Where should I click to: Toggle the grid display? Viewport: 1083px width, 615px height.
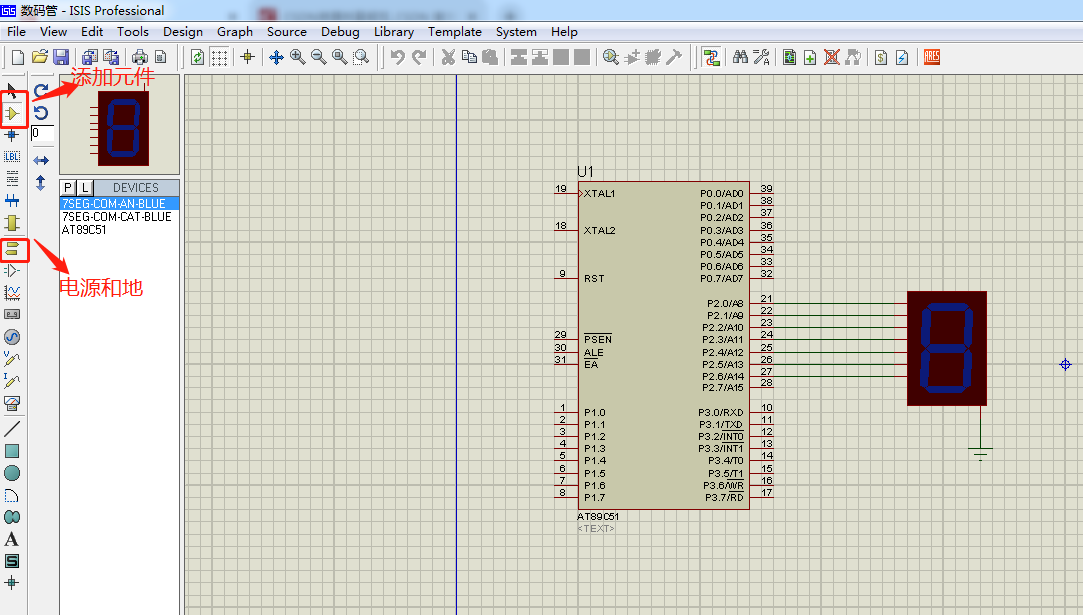point(220,57)
